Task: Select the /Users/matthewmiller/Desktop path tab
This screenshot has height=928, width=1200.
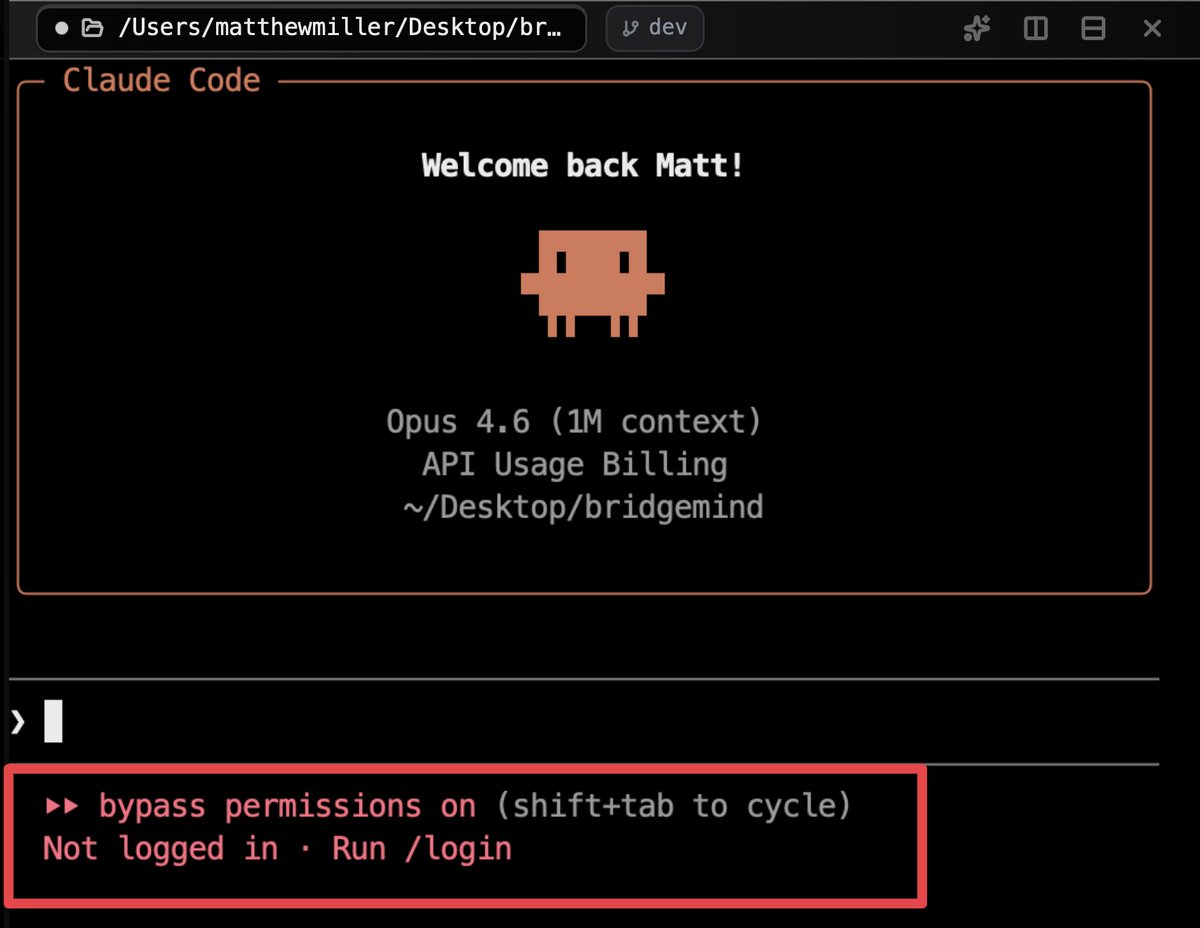Action: point(312,28)
